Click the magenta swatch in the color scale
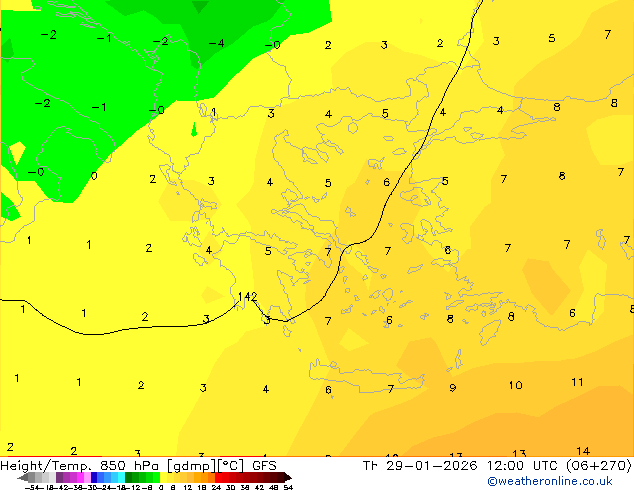 [x=80, y=477]
